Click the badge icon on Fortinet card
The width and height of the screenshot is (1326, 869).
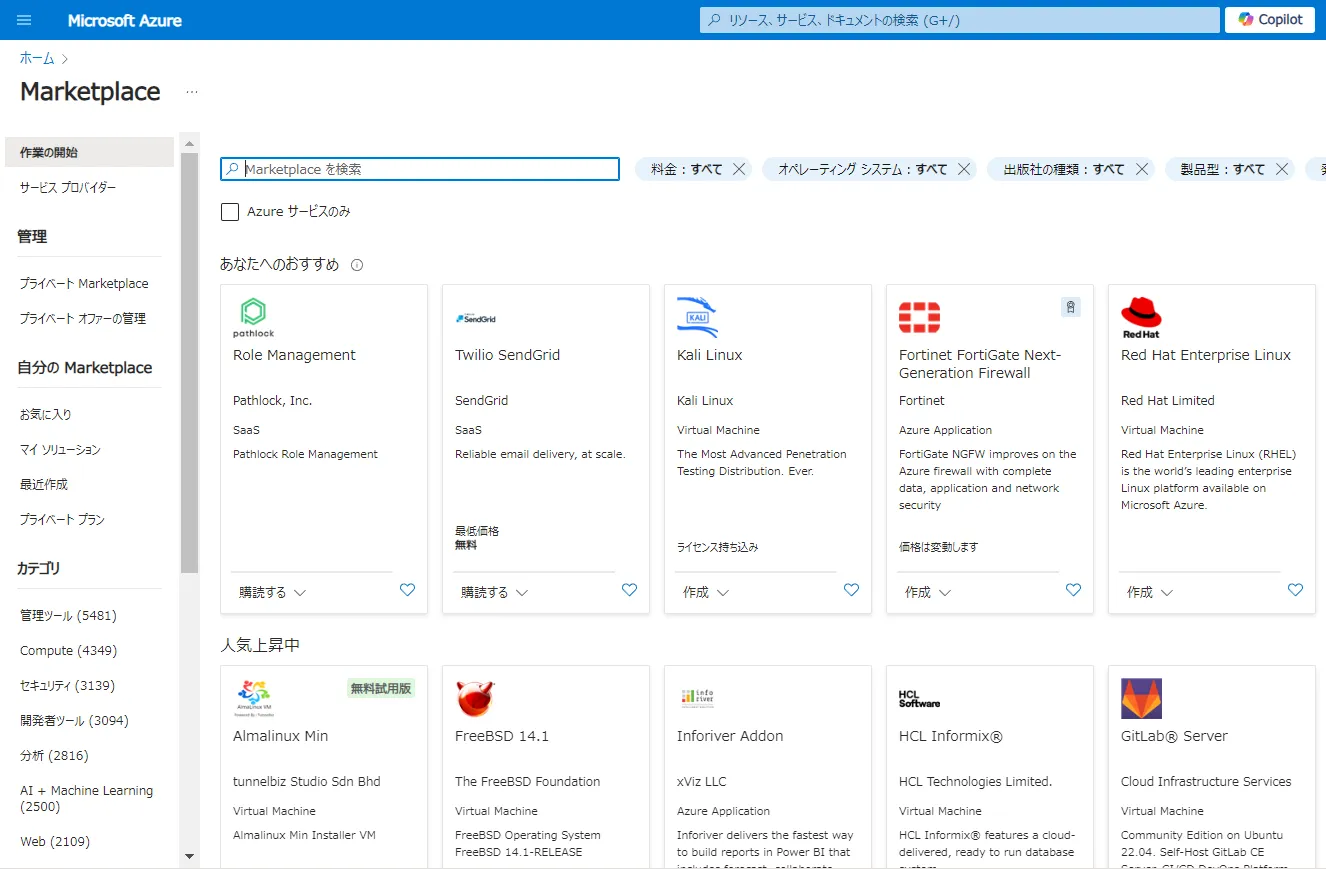[1070, 307]
